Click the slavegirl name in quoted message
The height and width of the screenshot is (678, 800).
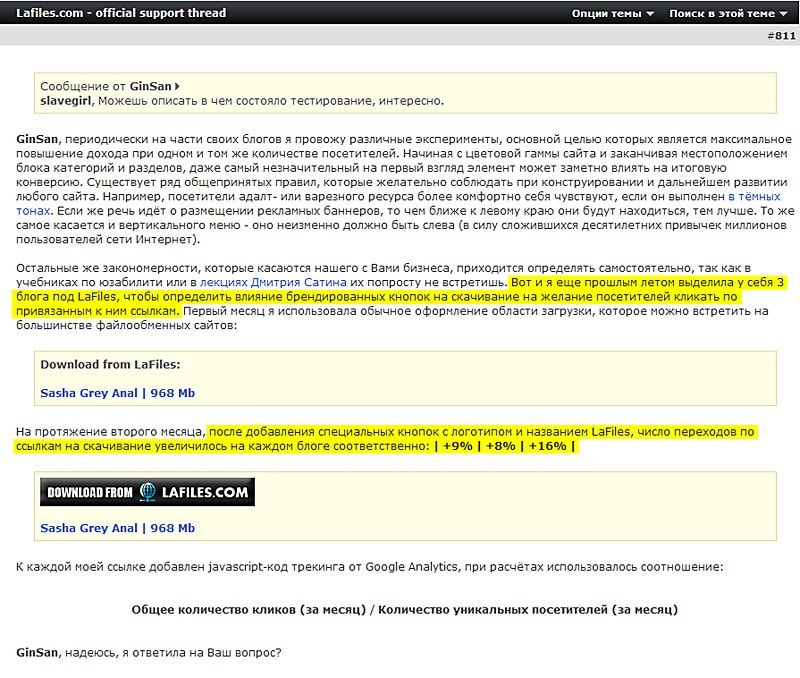pyautogui.click(x=65, y=101)
